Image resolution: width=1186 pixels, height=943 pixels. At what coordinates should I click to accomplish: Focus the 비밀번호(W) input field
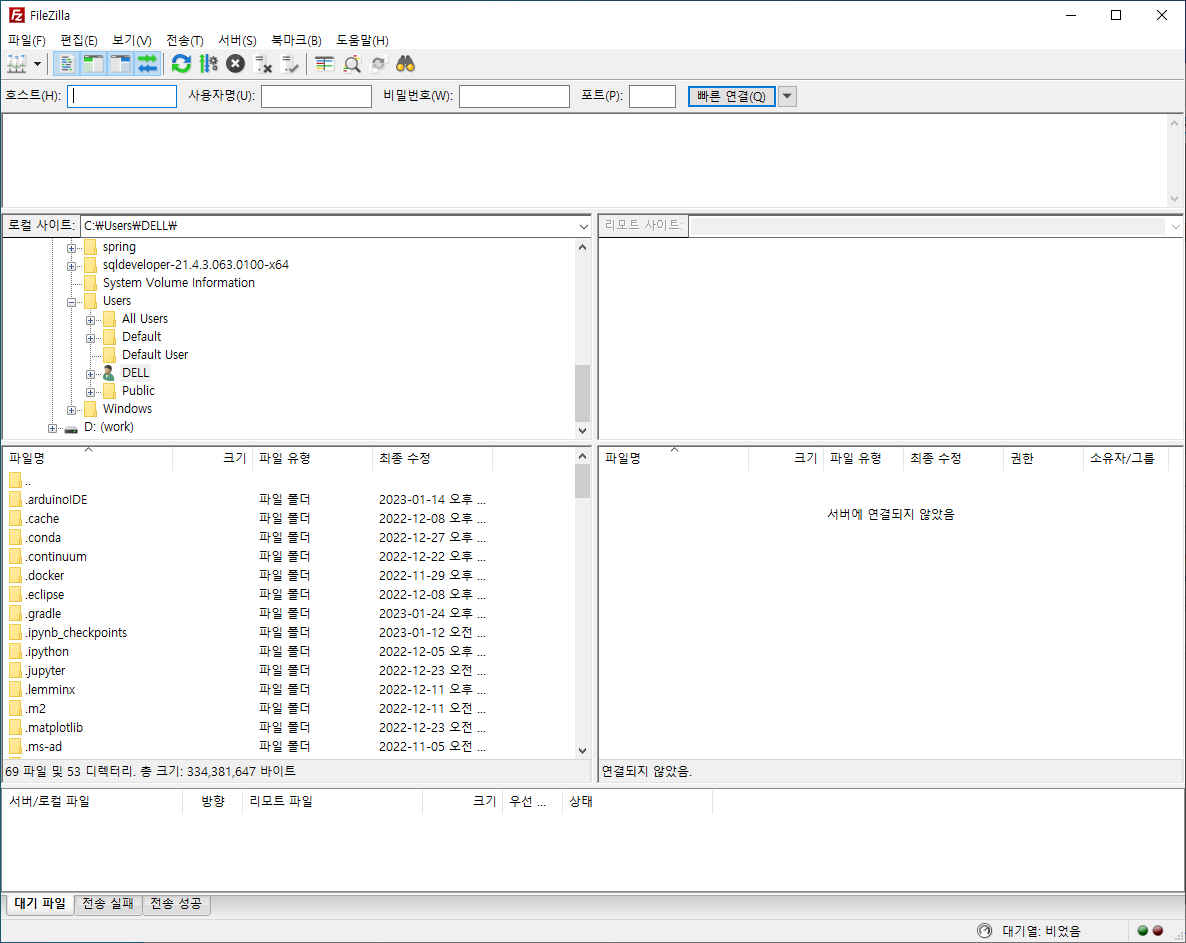point(514,96)
